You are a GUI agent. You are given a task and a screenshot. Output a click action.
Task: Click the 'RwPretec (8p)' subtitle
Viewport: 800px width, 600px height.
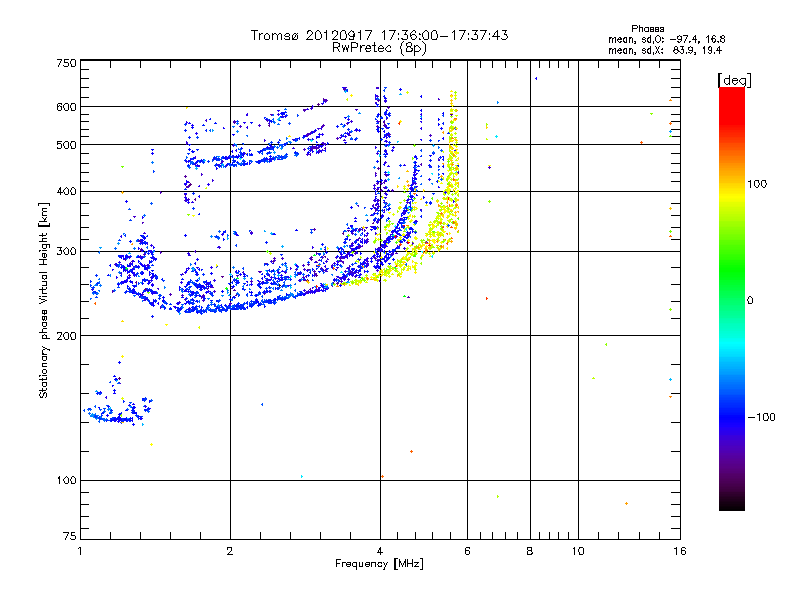[379, 48]
